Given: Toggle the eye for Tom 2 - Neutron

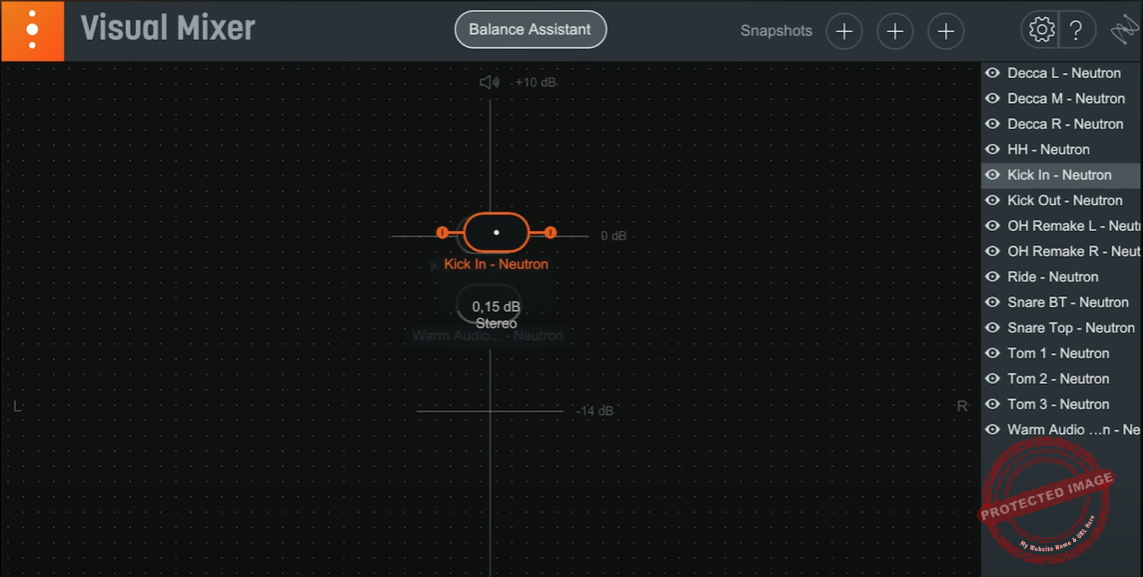Looking at the screenshot, I should (x=992, y=379).
